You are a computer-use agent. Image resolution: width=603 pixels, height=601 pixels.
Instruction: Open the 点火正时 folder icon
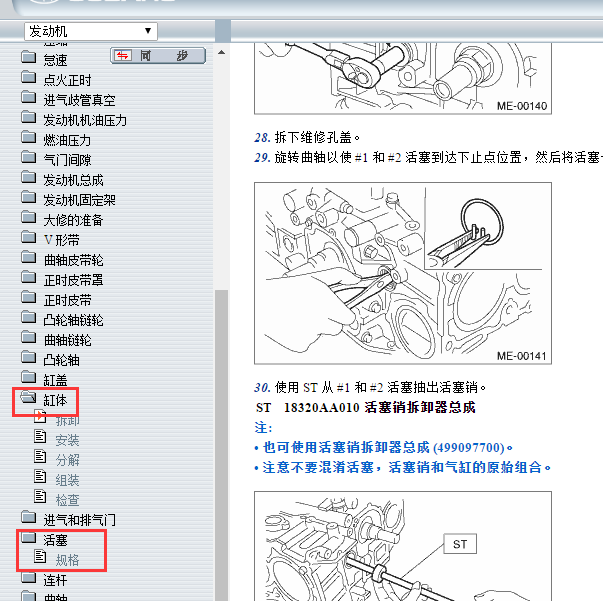[x=28, y=77]
